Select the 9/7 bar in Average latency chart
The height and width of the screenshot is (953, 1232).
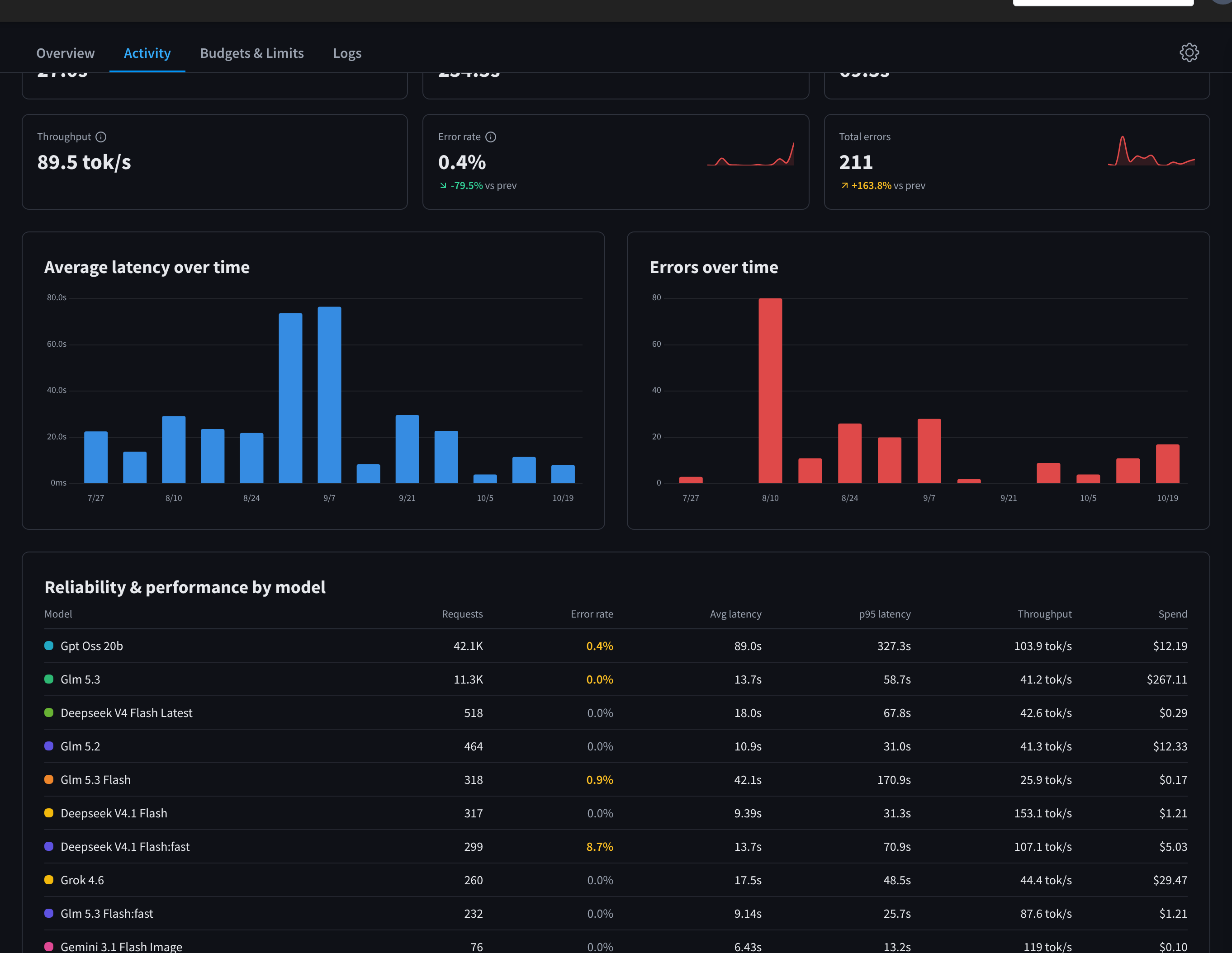tap(329, 395)
